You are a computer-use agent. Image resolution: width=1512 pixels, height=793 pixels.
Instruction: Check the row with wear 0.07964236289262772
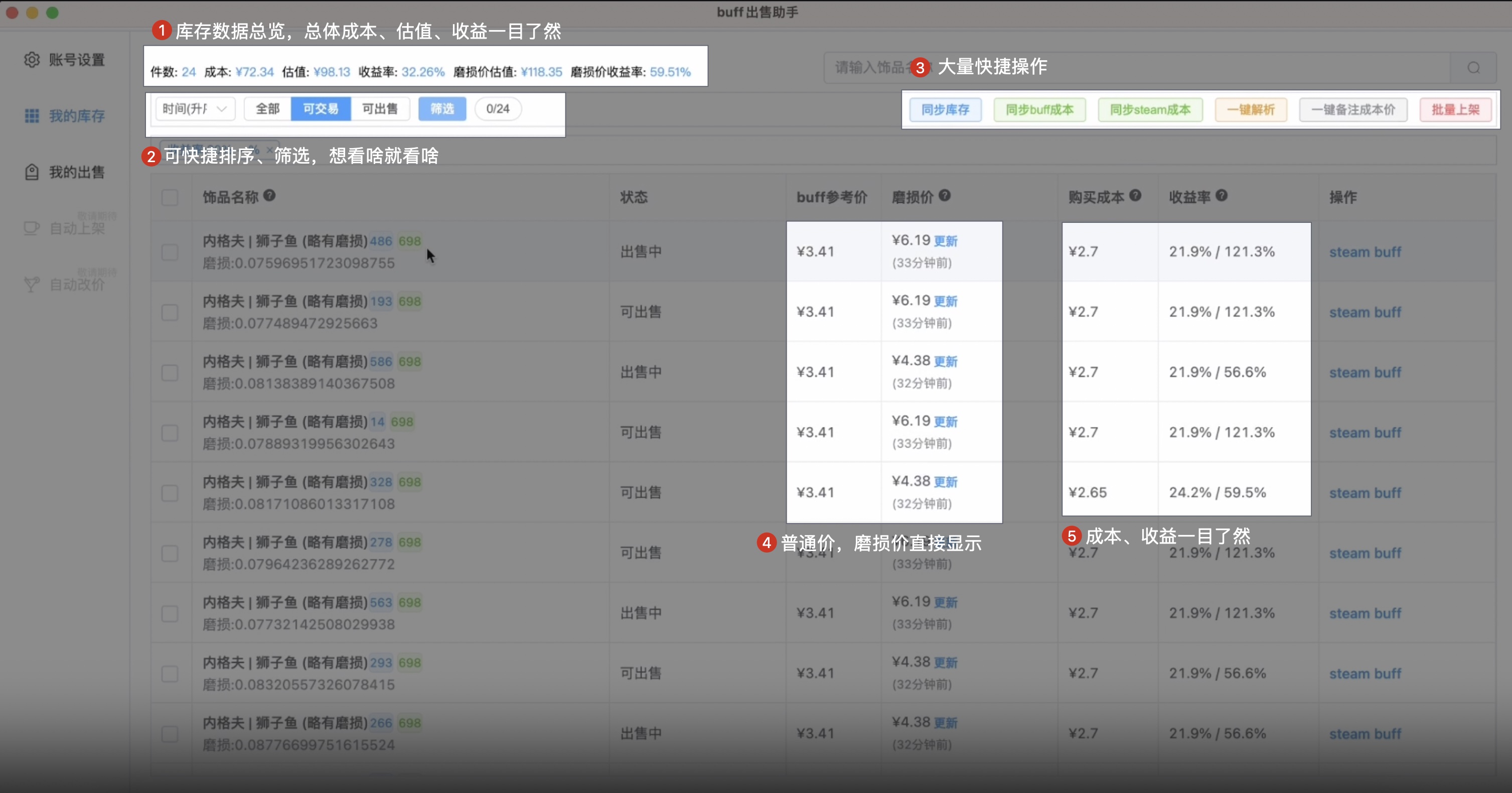170,553
